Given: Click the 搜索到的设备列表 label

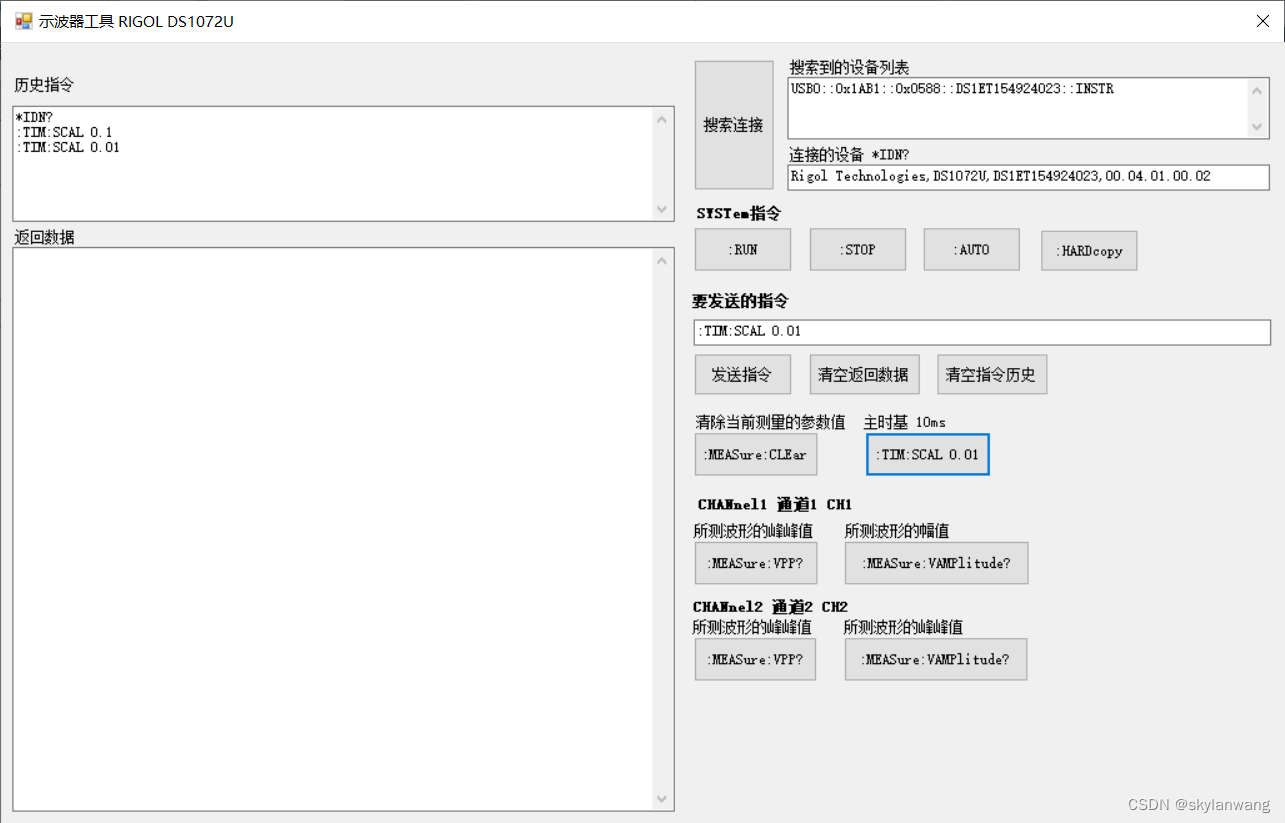Looking at the screenshot, I should pos(849,67).
